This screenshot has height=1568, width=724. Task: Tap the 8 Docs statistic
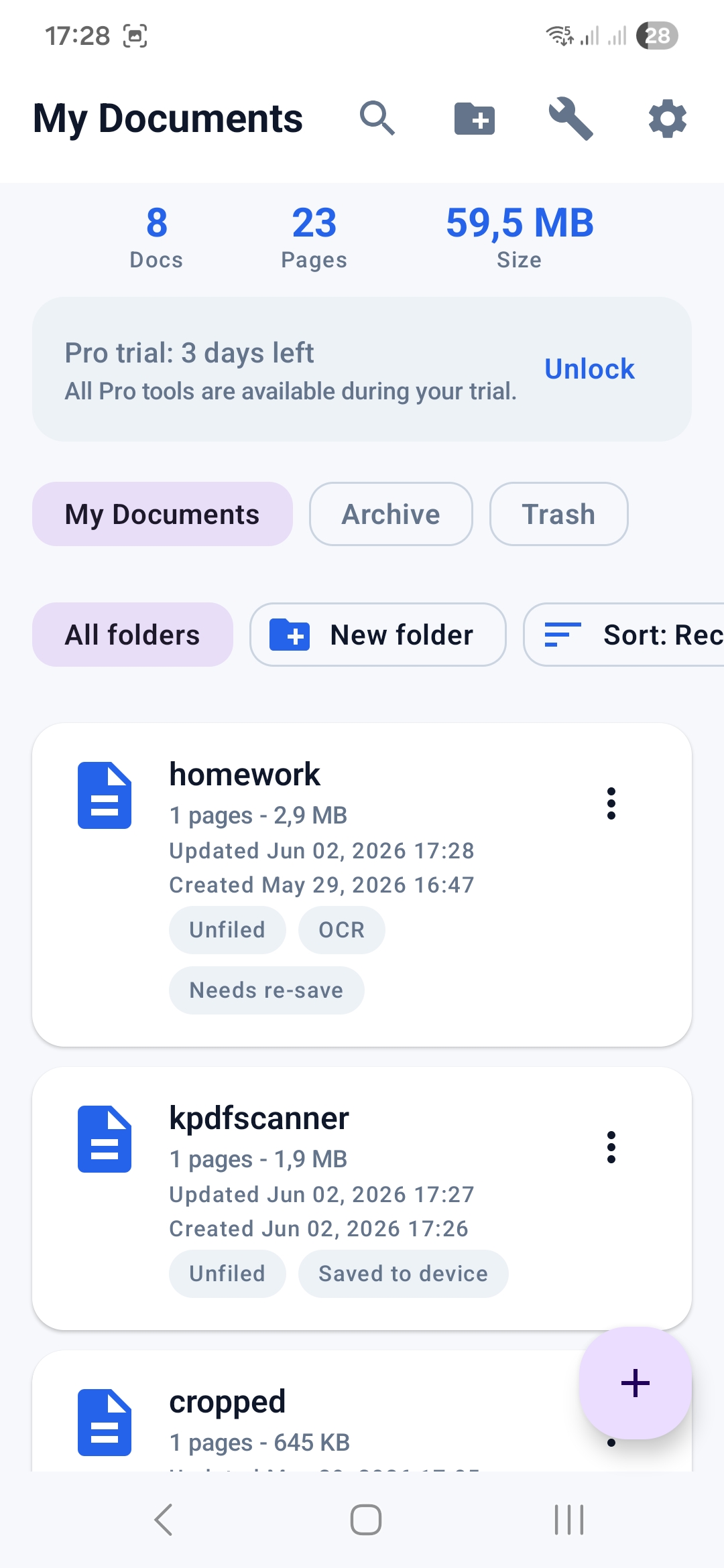click(x=156, y=237)
